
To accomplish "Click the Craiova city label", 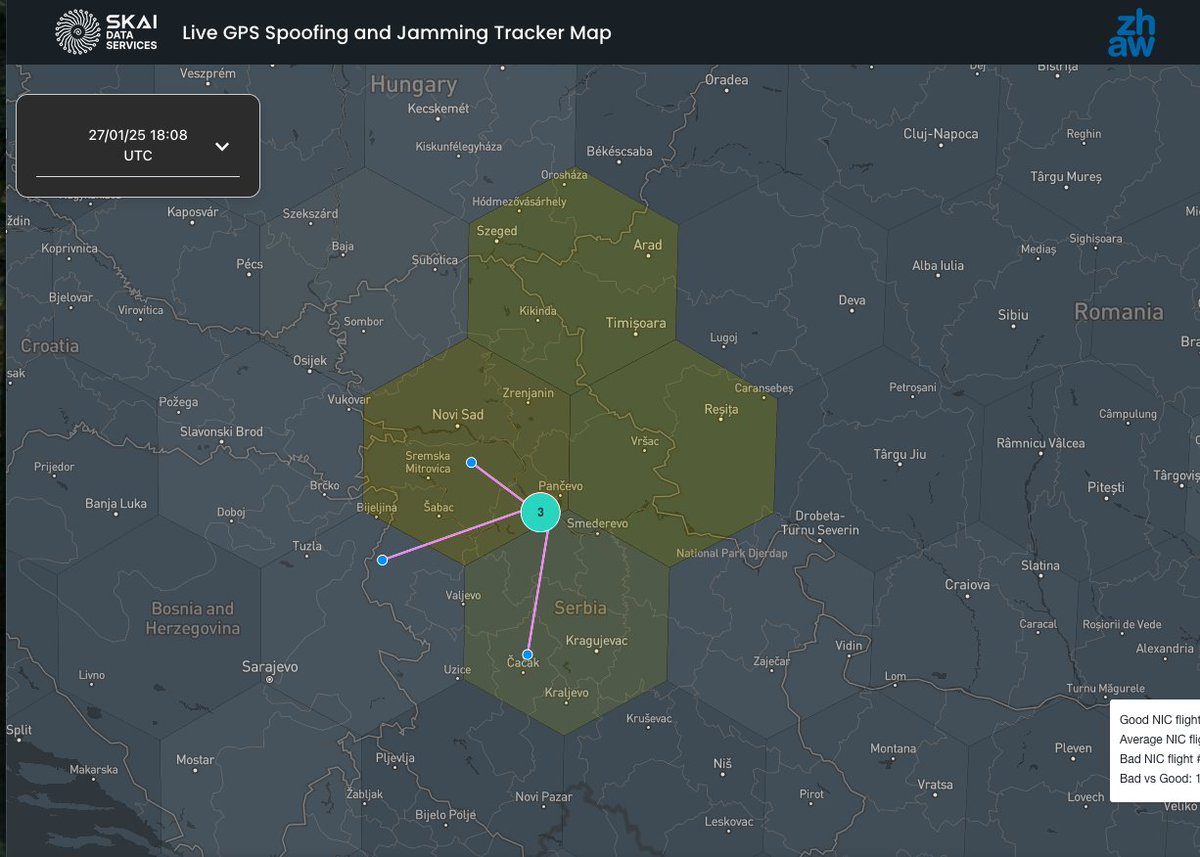I will 967,585.
